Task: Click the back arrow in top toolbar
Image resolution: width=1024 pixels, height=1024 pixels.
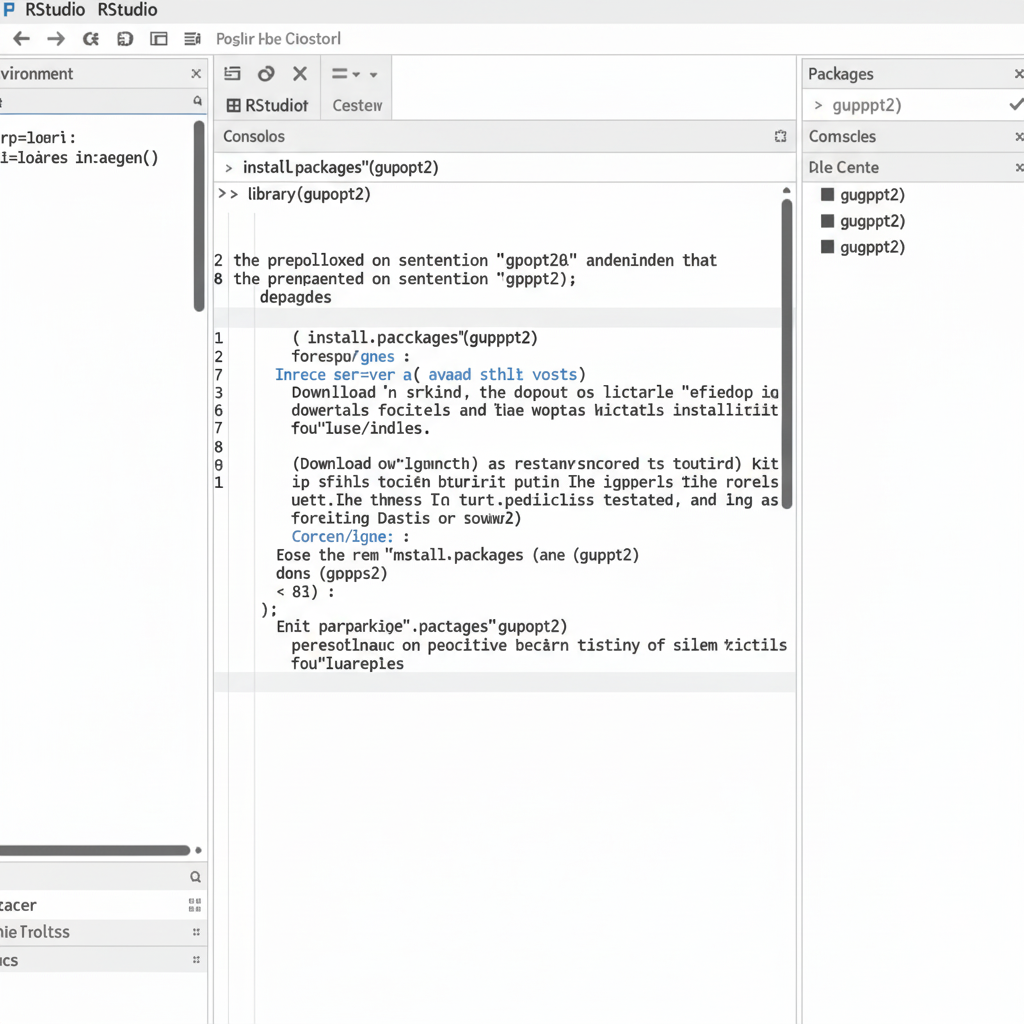Action: [21, 39]
